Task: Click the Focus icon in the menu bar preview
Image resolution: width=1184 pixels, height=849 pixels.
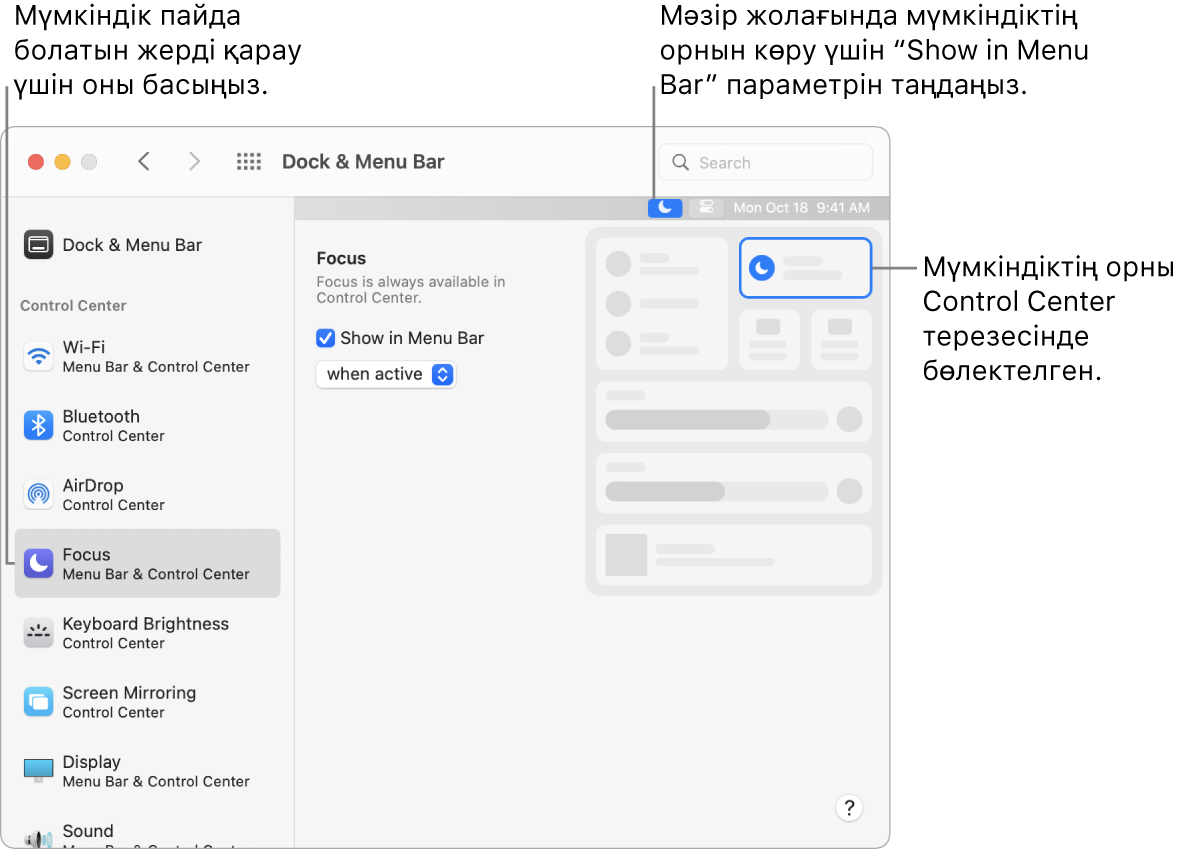Action: [664, 207]
